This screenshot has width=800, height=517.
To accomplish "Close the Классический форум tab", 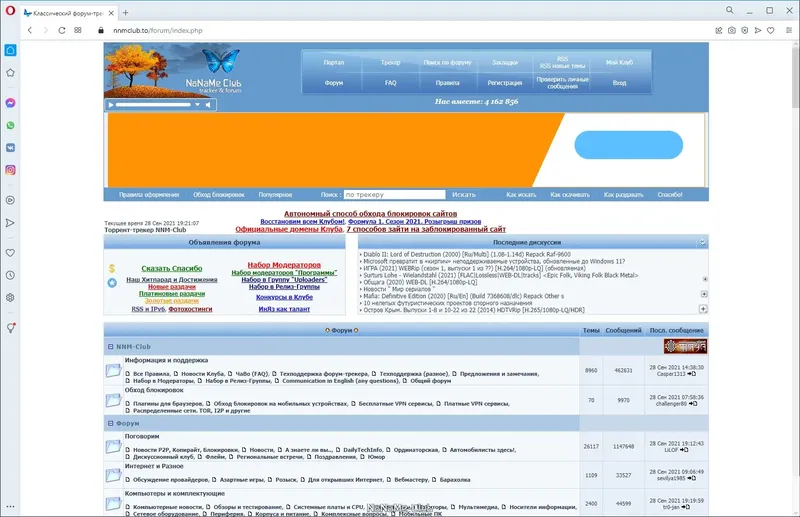I will (x=111, y=13).
